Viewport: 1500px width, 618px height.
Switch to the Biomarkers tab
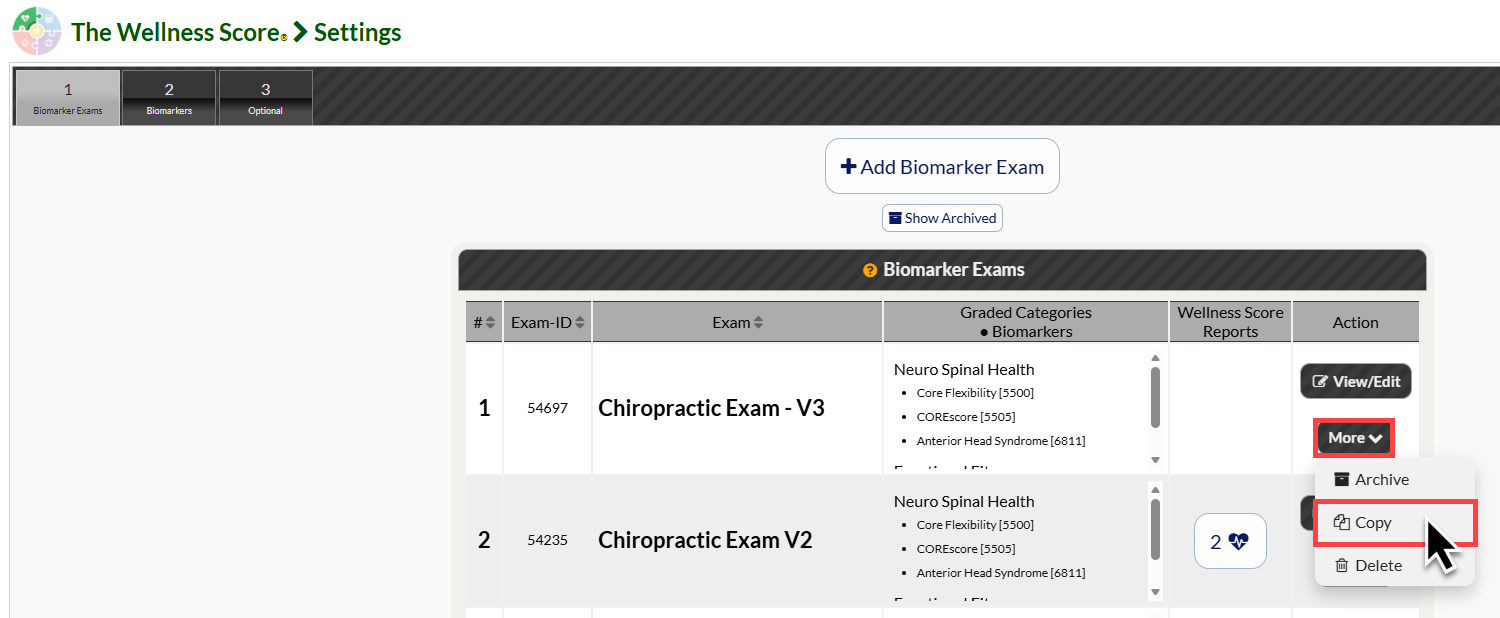click(169, 98)
